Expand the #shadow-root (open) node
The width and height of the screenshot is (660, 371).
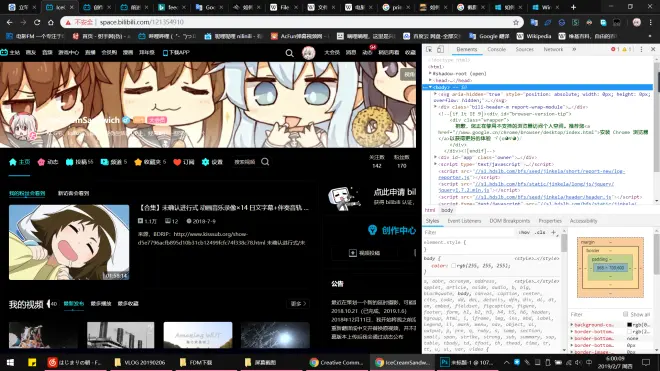[430, 73]
